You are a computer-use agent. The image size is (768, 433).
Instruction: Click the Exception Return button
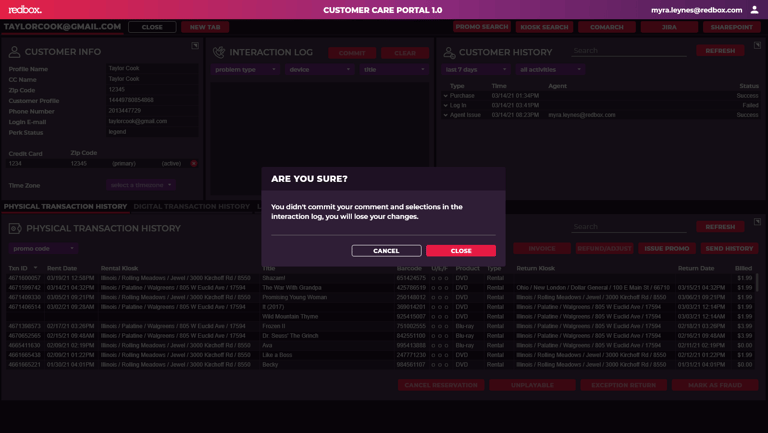(624, 385)
